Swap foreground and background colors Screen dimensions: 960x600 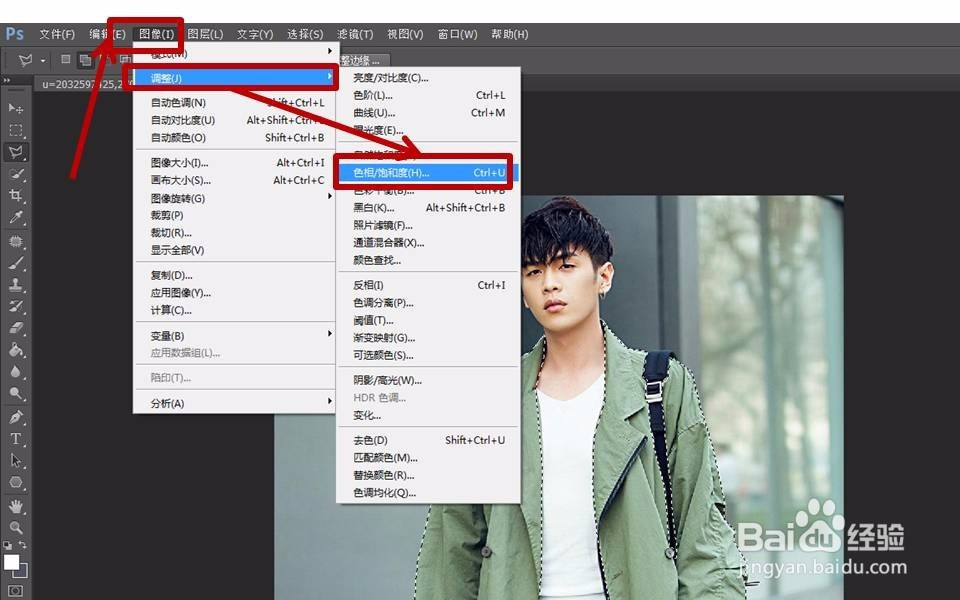(x=23, y=544)
